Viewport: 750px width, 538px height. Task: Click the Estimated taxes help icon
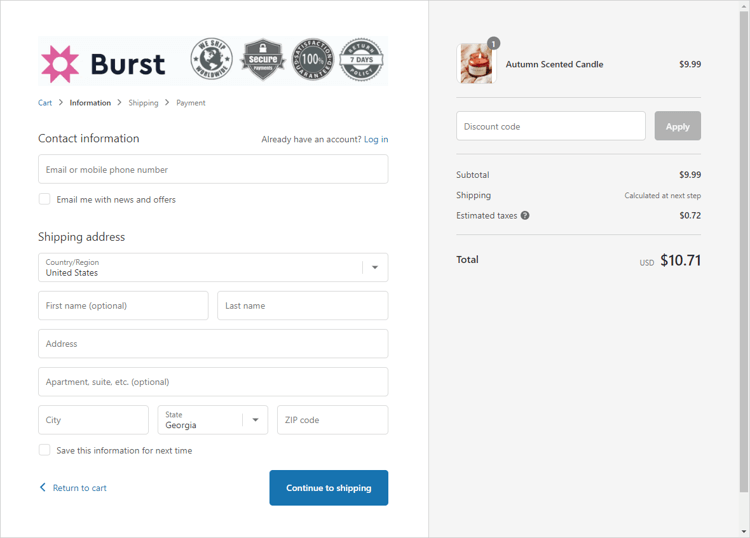pyautogui.click(x=525, y=215)
